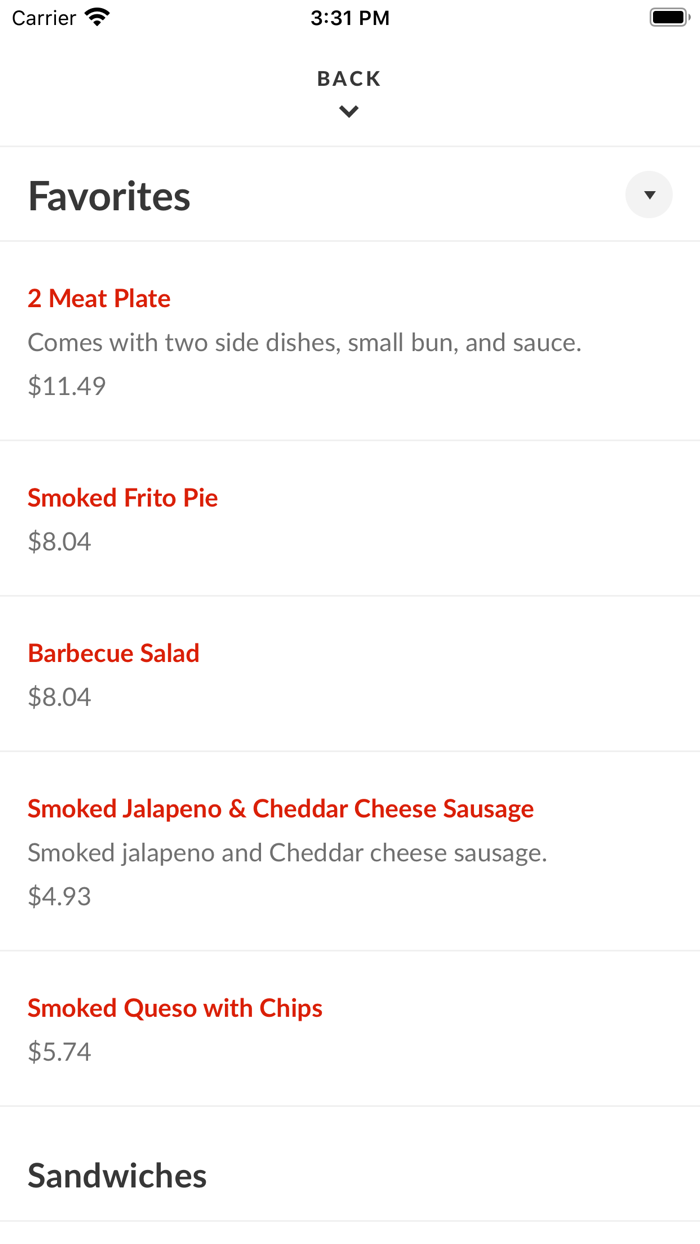
Task: Tap the $11.49 price of 2 Meat Plate
Action: pyautogui.click(x=66, y=386)
